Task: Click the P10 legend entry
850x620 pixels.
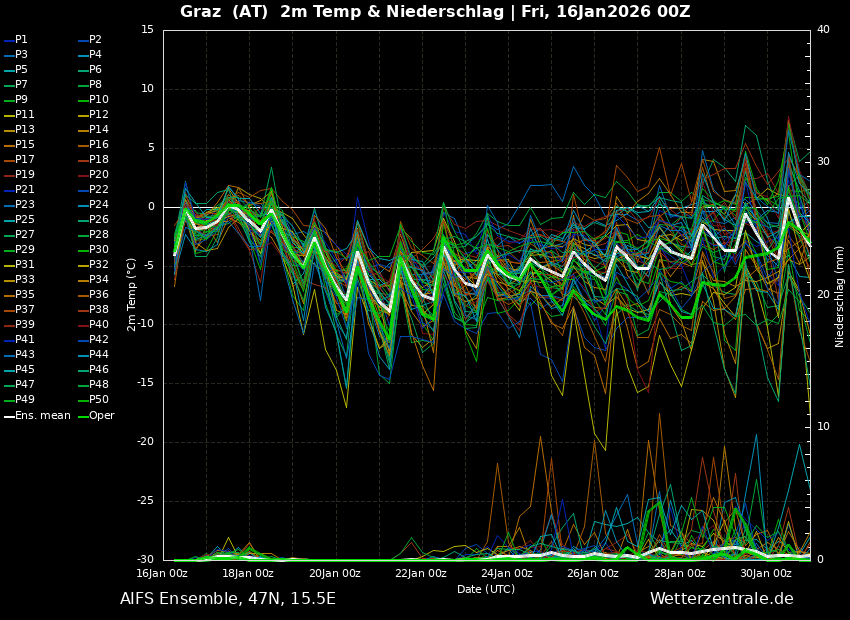Action: coord(93,99)
